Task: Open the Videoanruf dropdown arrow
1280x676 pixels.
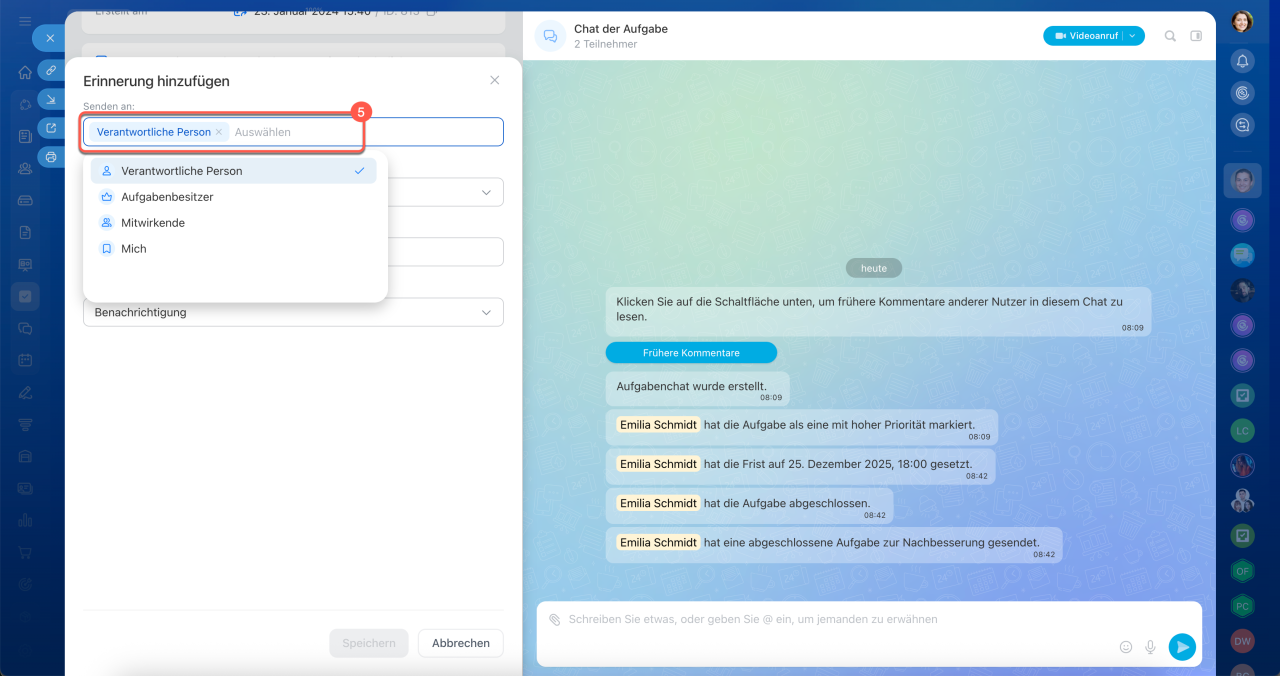Action: tap(1133, 36)
